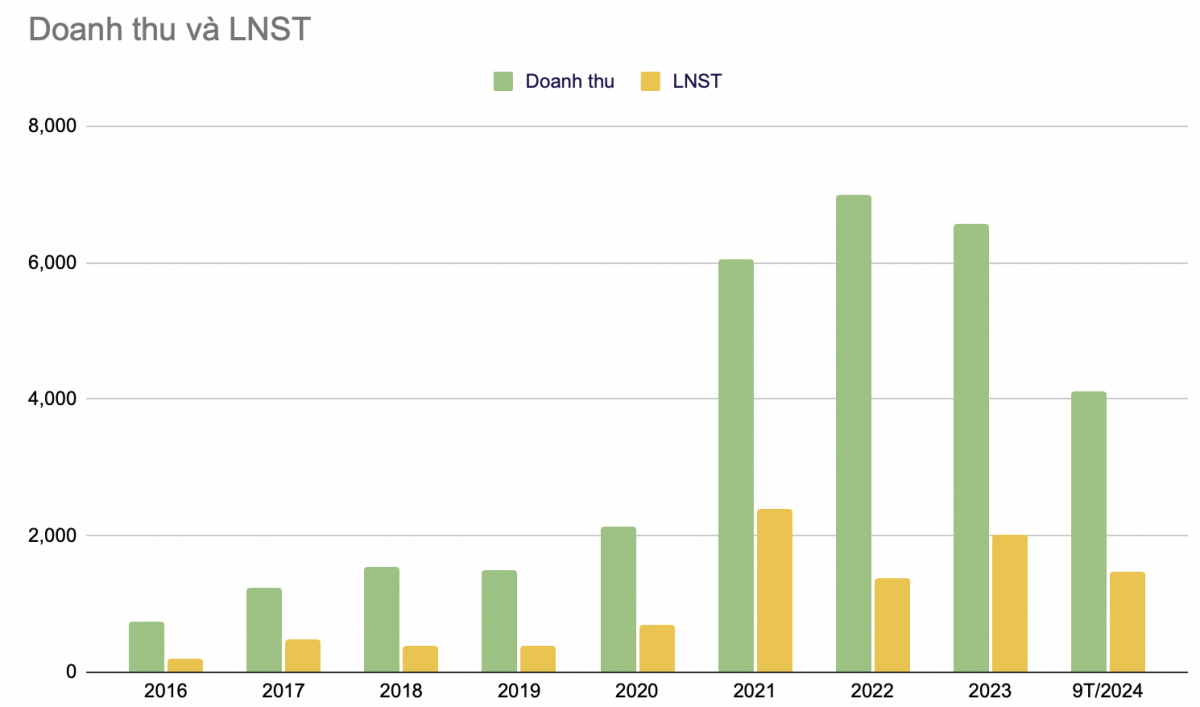Select the yellow 2019 LNST bar
This screenshot has width=1200, height=707.
pyautogui.click(x=538, y=659)
